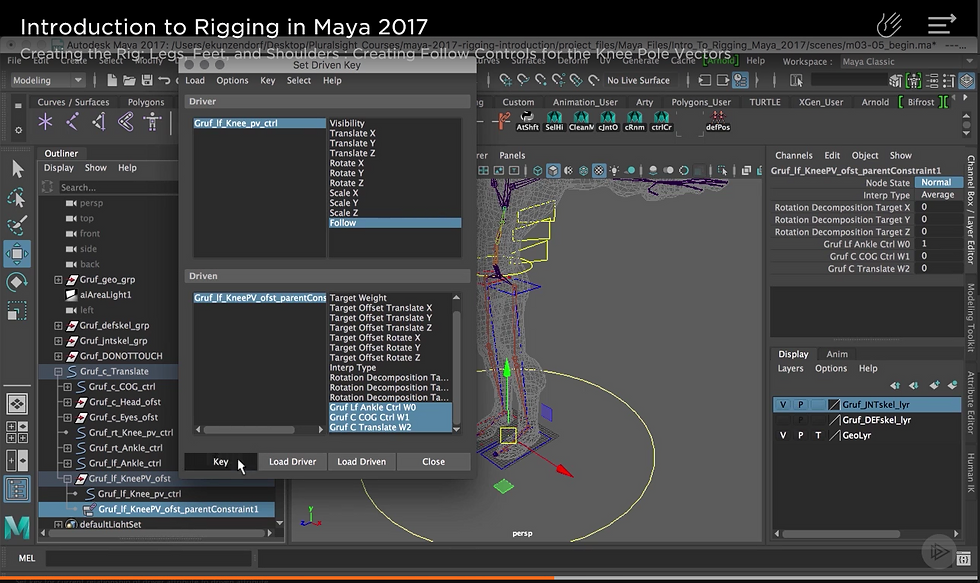Toggle T template mode for GeoLyr
The height and width of the screenshot is (583, 980).
pos(818,435)
